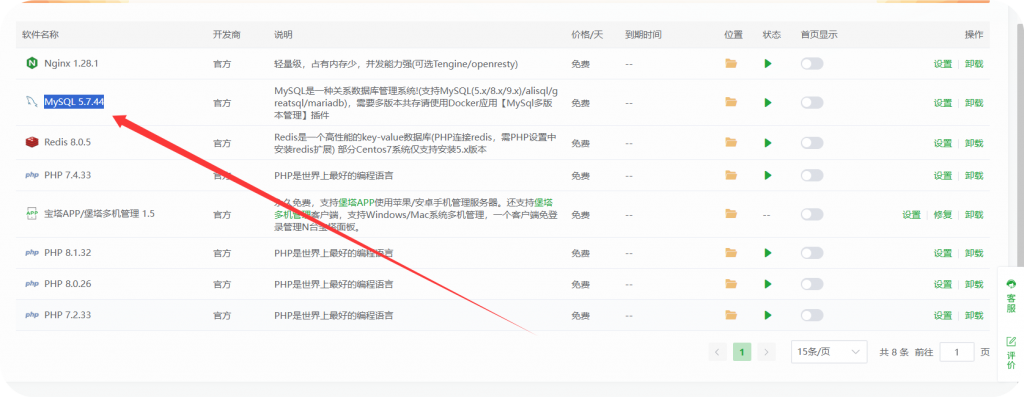The width and height of the screenshot is (1024, 397).
Task: Click 宝塔APP/堡塔多机管理 1.5 name
Action: 99,214
